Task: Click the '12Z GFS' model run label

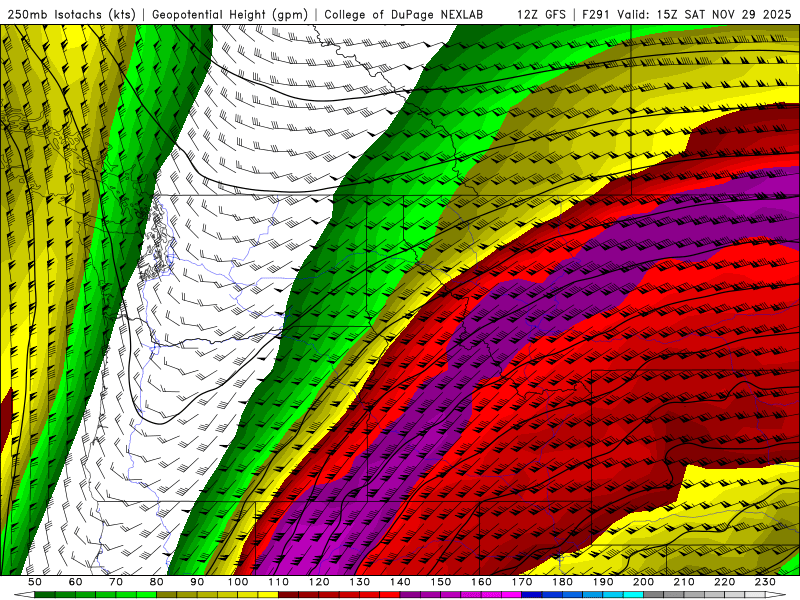Action: [x=541, y=15]
